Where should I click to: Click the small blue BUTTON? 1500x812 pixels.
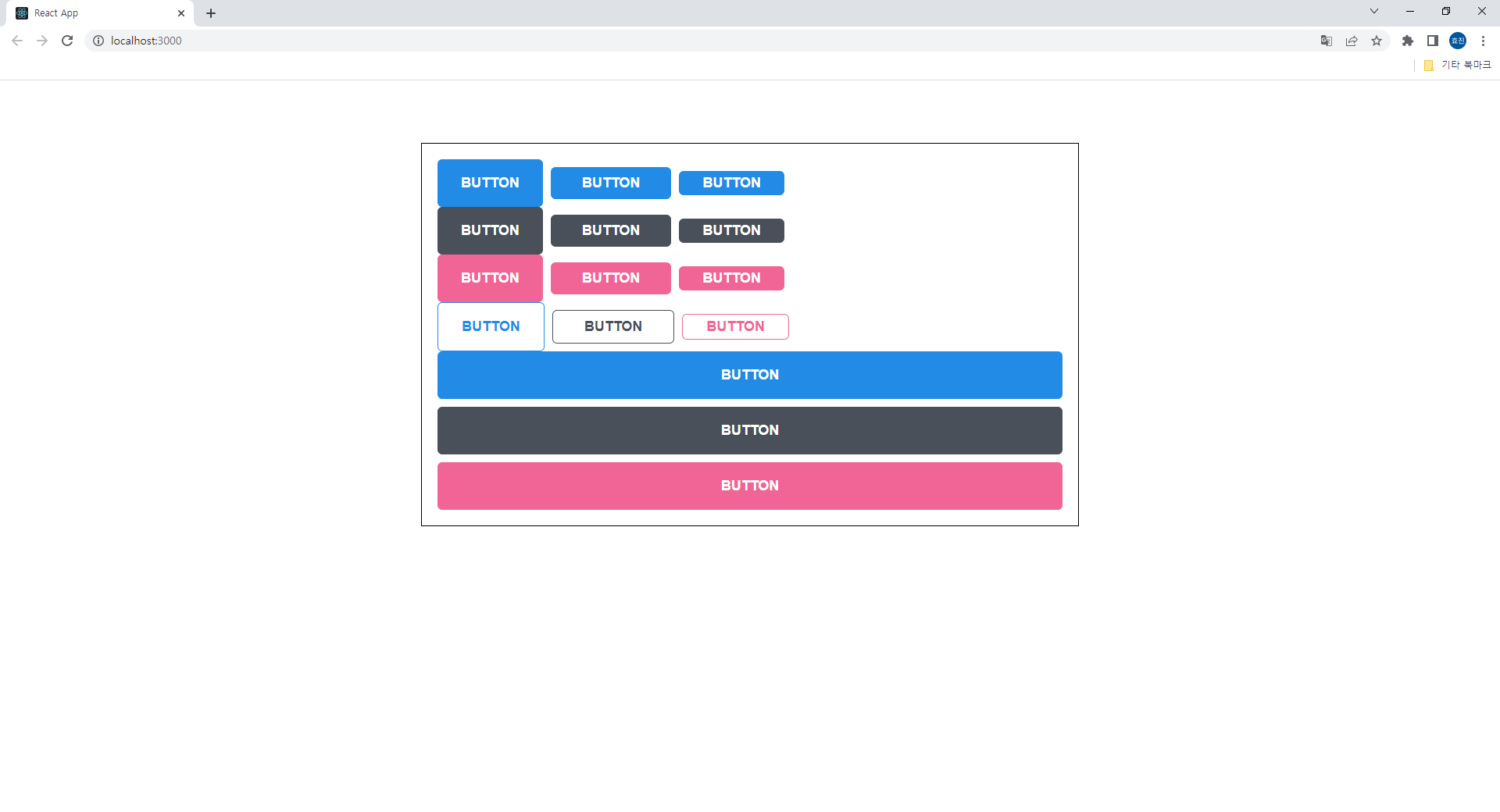731,183
